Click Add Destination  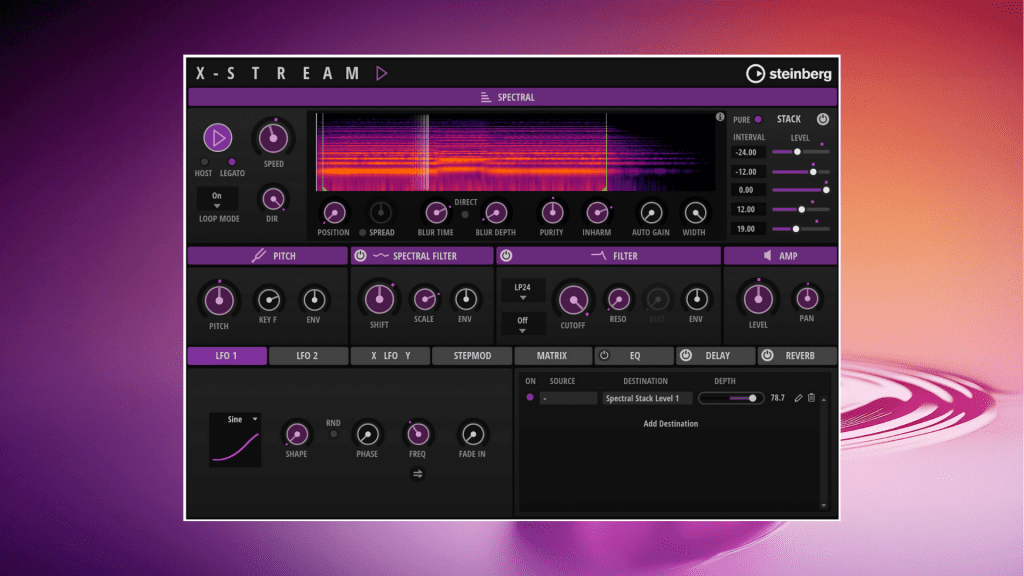(x=670, y=424)
